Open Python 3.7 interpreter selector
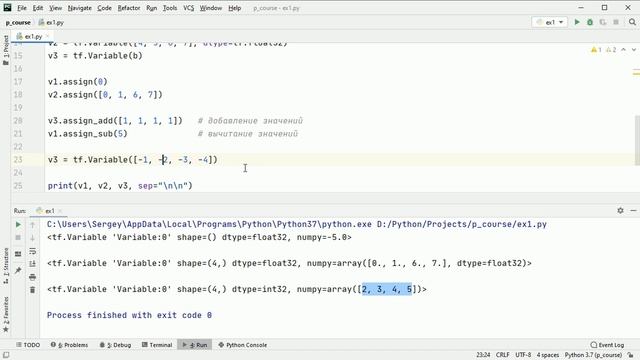Viewport: 640px width, 360px height. [x=593, y=355]
